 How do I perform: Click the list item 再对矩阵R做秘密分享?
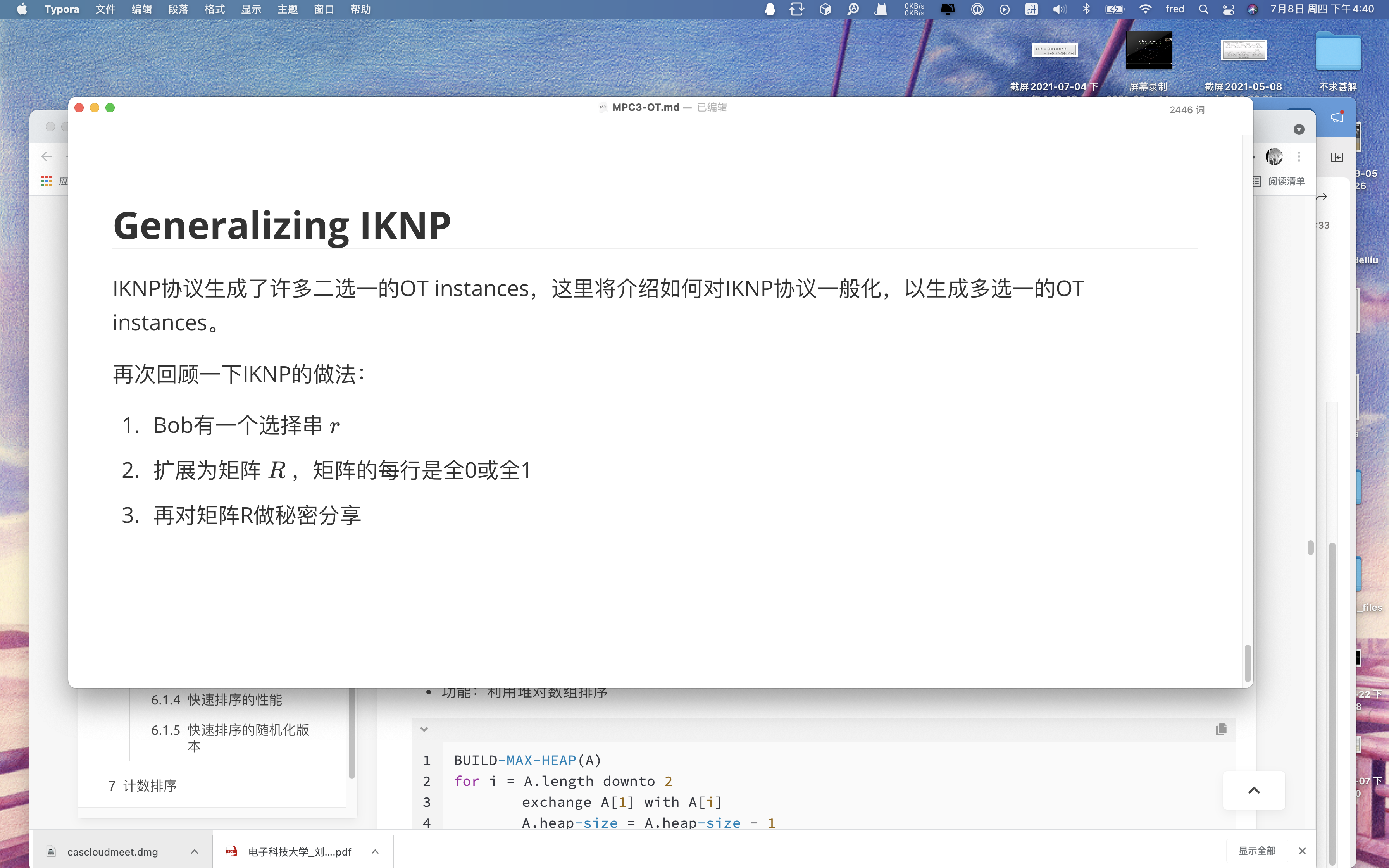tap(257, 515)
